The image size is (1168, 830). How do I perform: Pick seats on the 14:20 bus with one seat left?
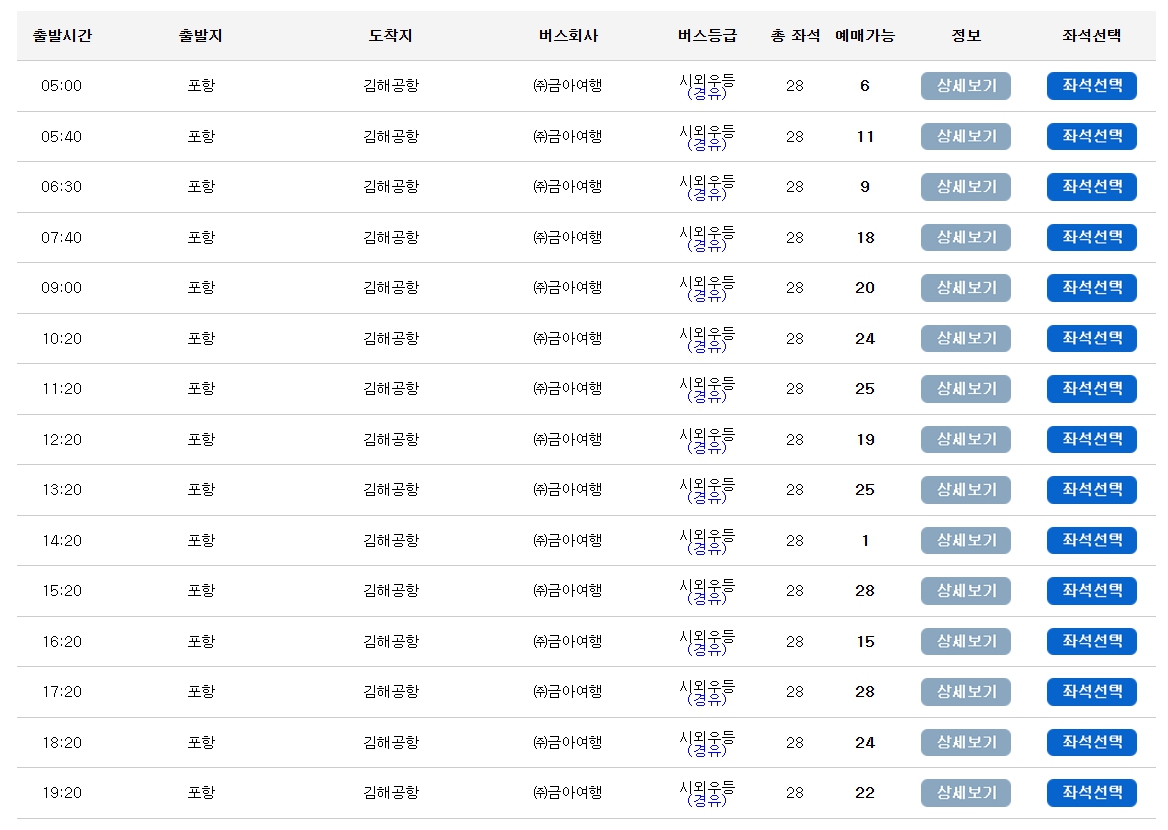click(1091, 540)
